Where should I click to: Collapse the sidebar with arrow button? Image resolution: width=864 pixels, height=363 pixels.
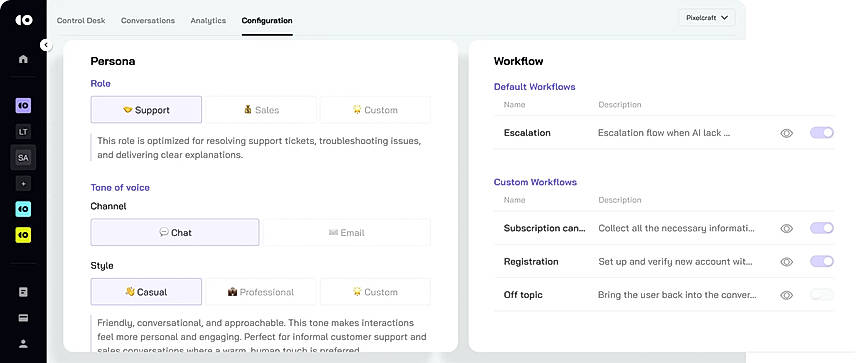(46, 45)
